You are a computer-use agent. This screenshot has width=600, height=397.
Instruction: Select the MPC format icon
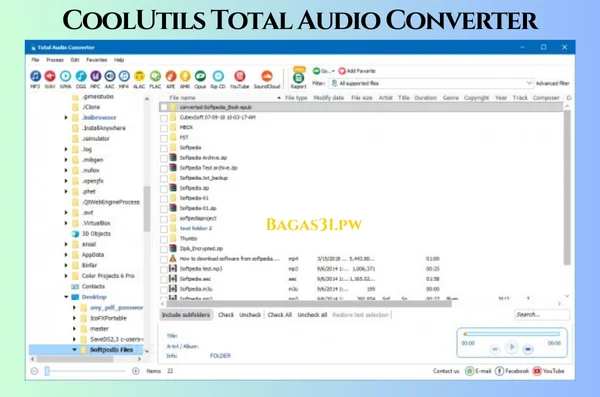click(x=95, y=76)
